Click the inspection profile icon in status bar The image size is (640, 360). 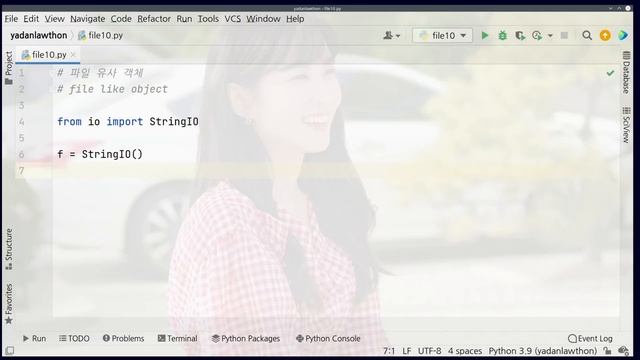[x=623, y=351]
